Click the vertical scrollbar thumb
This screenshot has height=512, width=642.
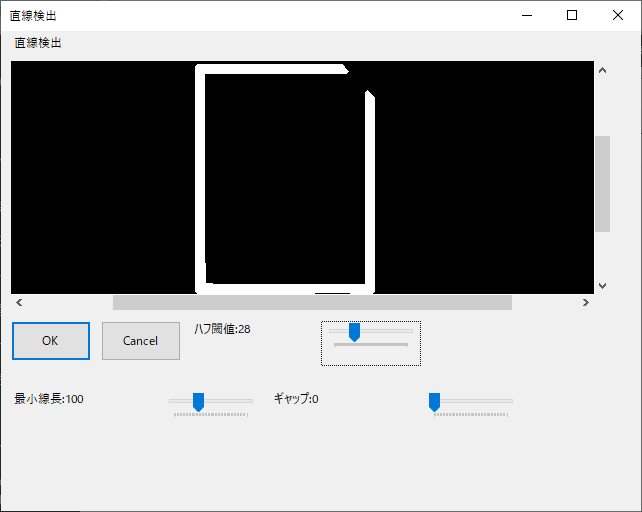[x=602, y=184]
